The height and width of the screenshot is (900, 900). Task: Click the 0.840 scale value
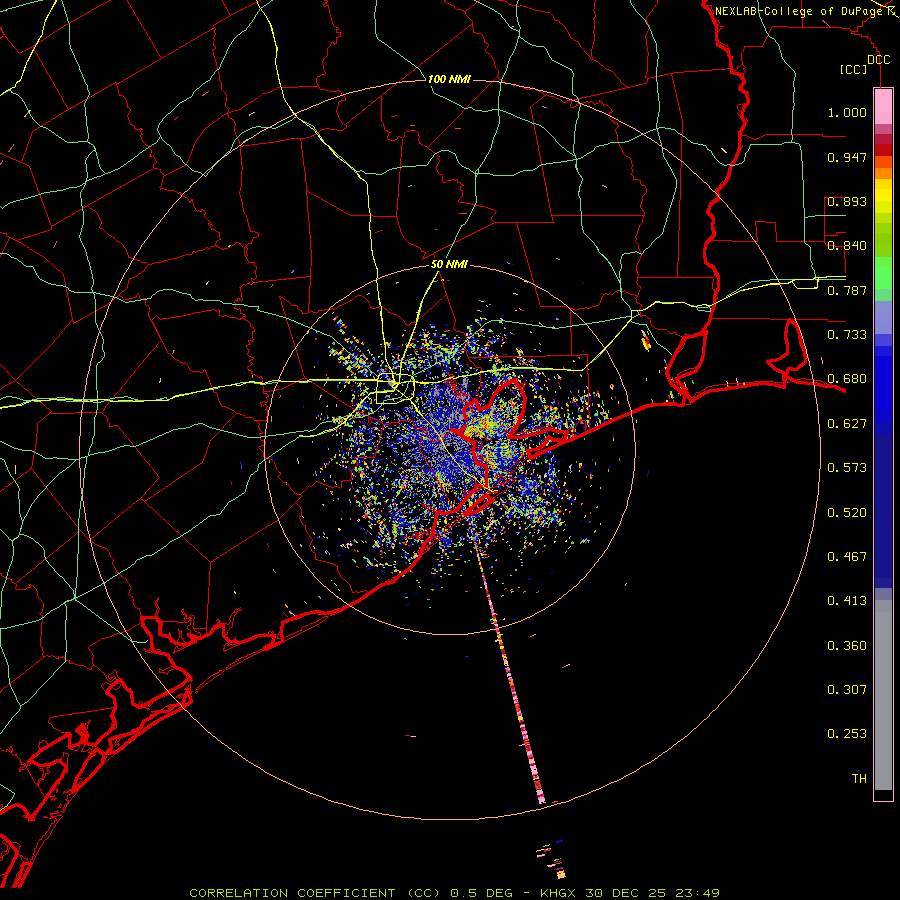click(x=847, y=246)
